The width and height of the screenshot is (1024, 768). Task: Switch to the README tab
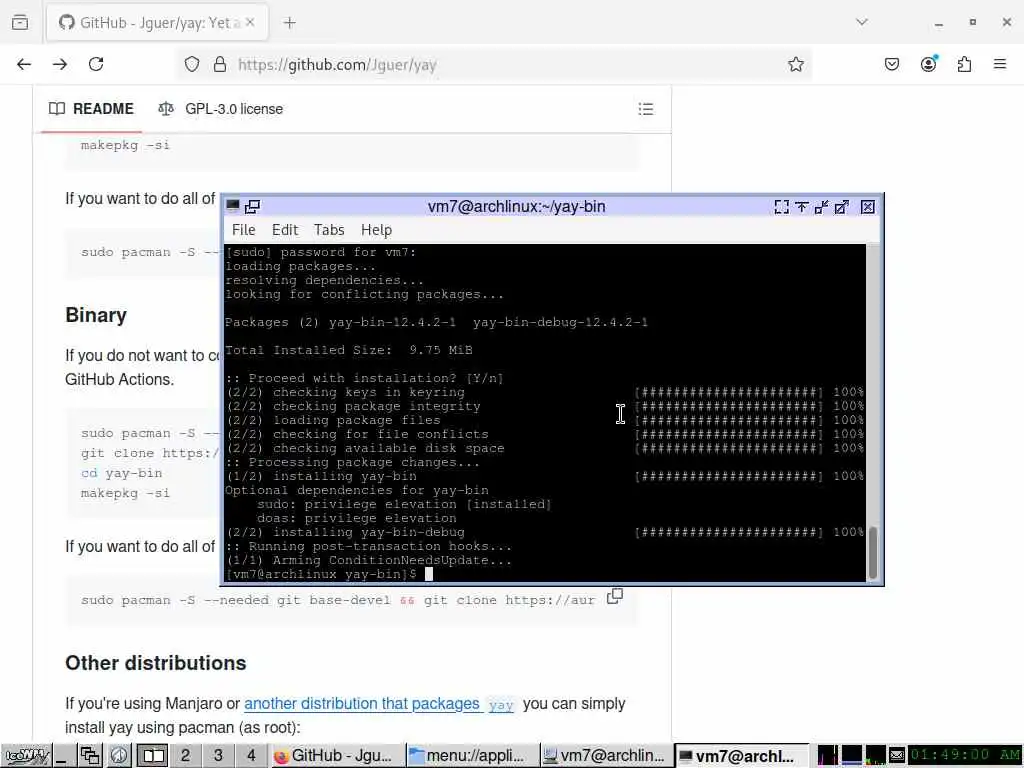pos(91,109)
